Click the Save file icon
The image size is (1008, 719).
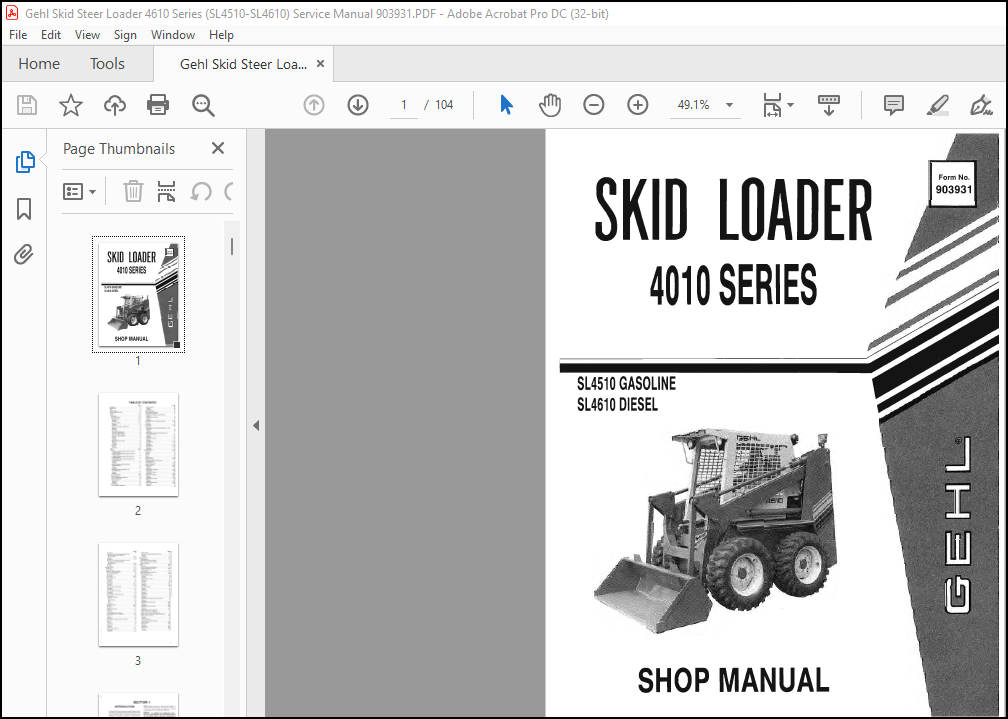pyautogui.click(x=27, y=105)
